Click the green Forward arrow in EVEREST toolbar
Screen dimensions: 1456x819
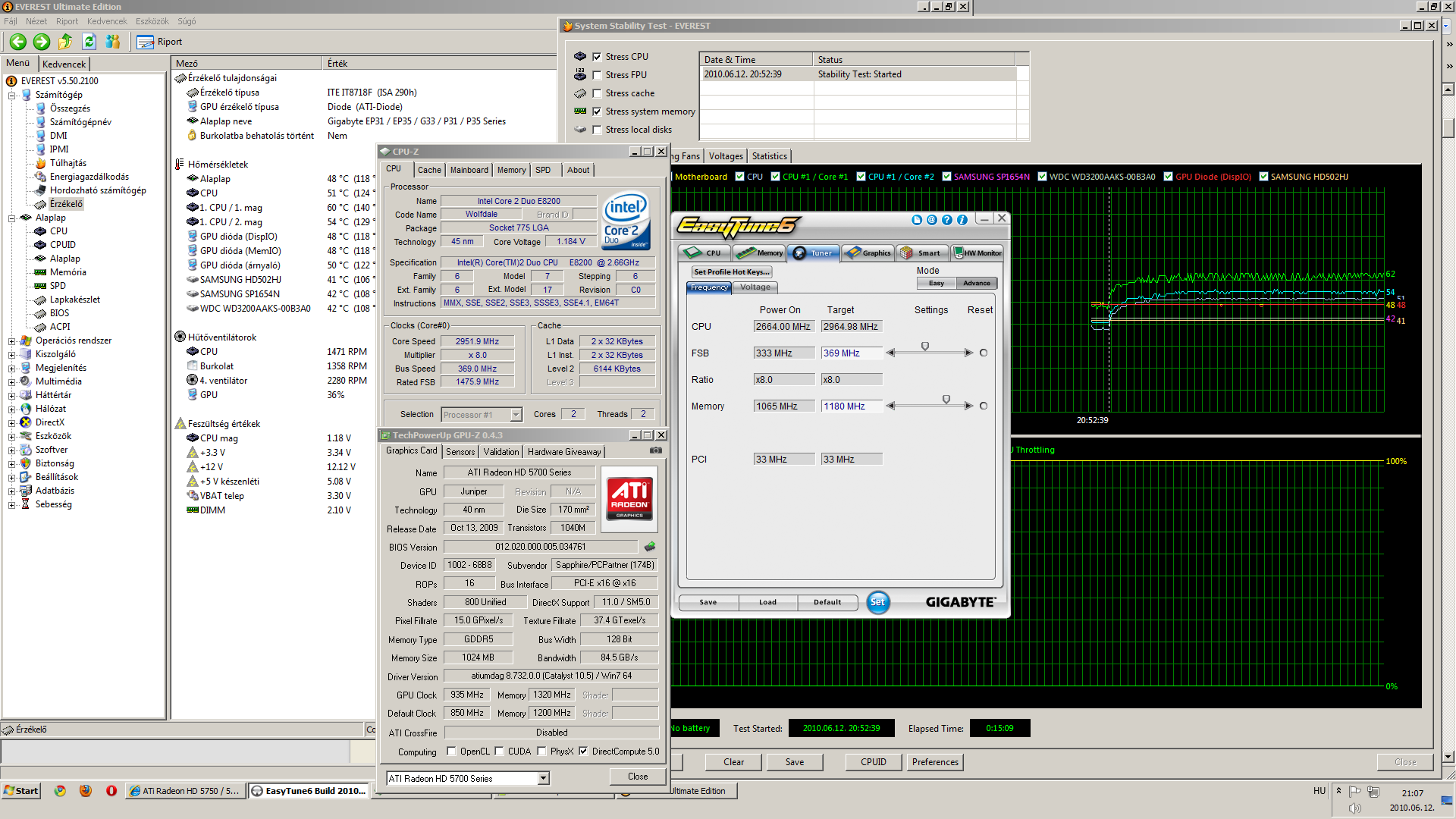coord(42,42)
